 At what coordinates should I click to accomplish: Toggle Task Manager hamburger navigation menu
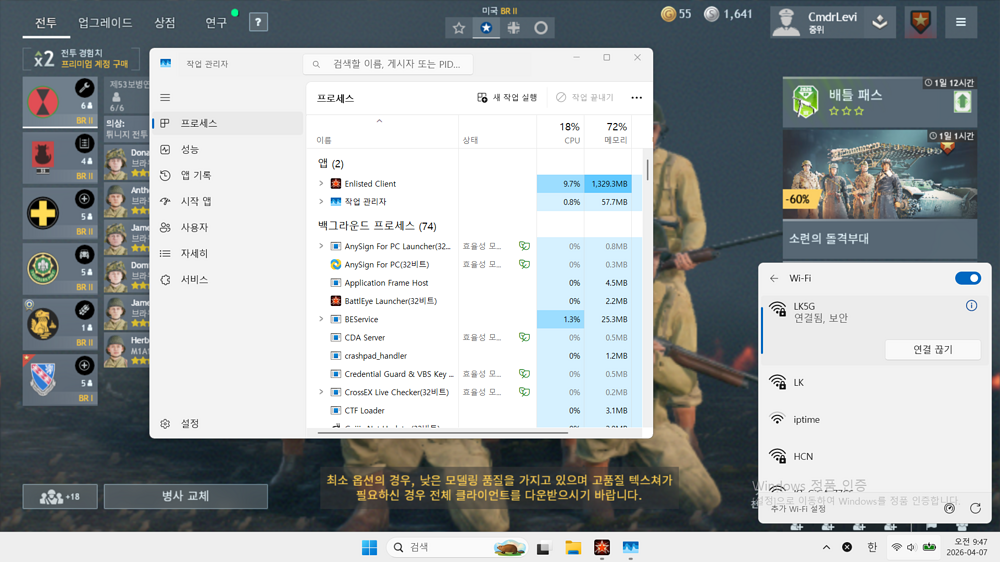tap(165, 98)
